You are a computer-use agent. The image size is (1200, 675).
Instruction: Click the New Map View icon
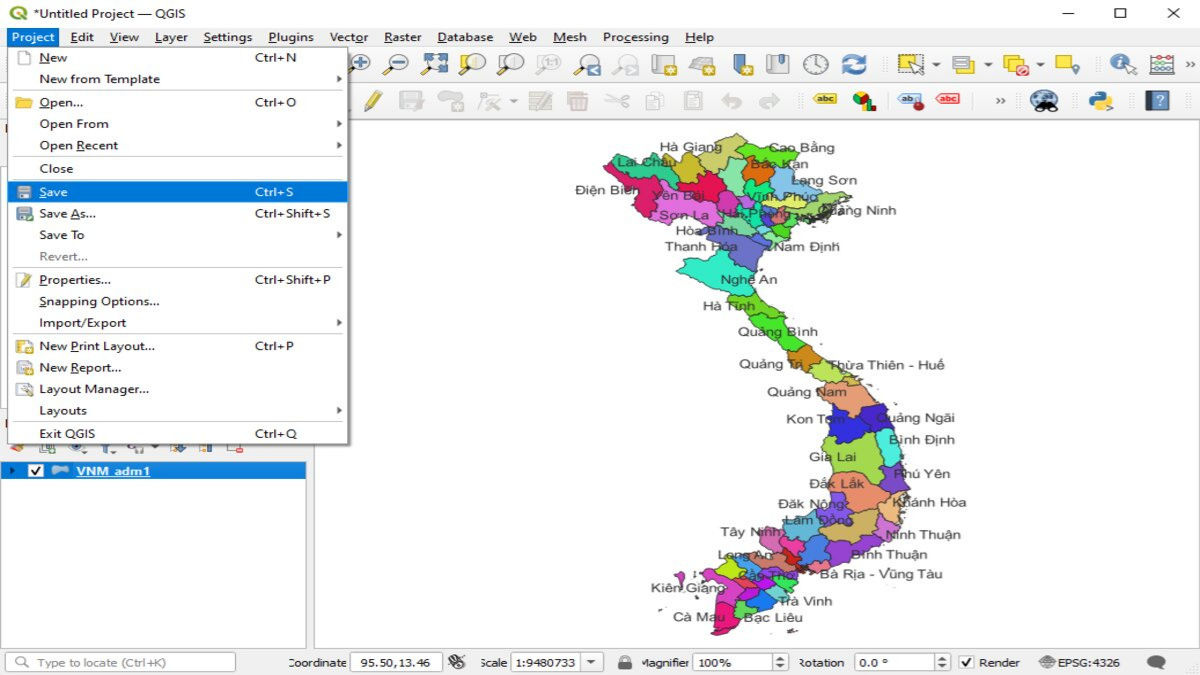click(x=664, y=64)
